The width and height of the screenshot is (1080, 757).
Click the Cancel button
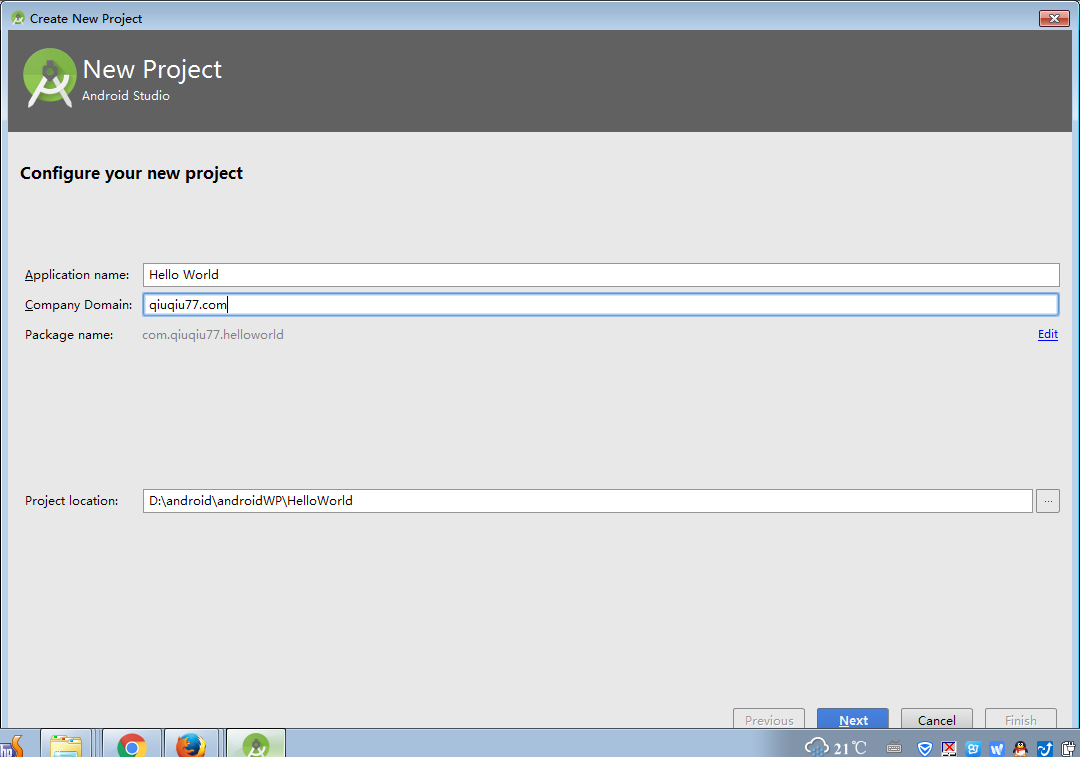tap(937, 719)
